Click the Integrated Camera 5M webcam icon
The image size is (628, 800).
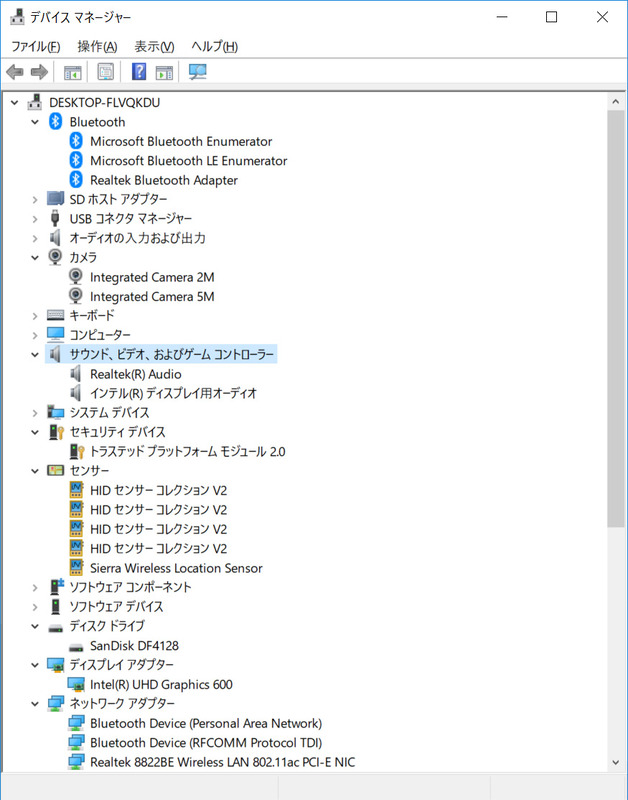point(76,296)
